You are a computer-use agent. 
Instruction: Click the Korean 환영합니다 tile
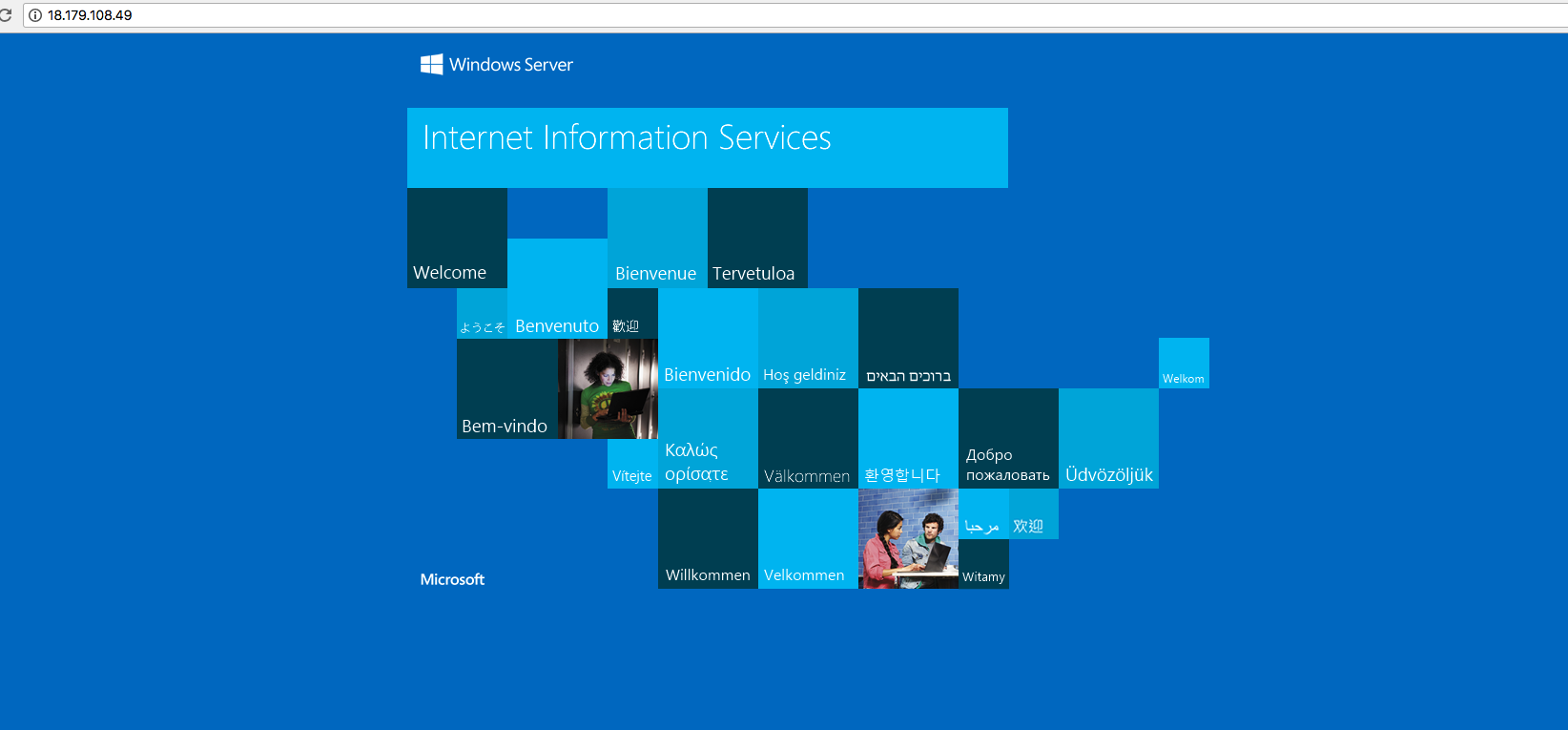coord(908,438)
